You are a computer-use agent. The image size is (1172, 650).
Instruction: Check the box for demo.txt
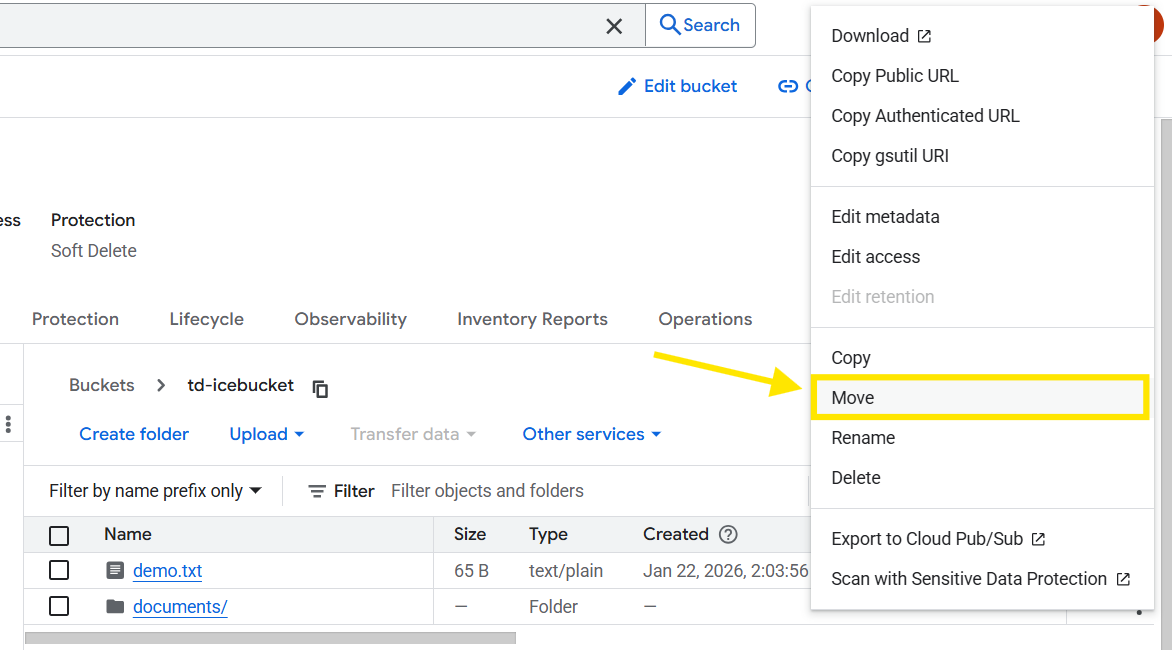[59, 570]
